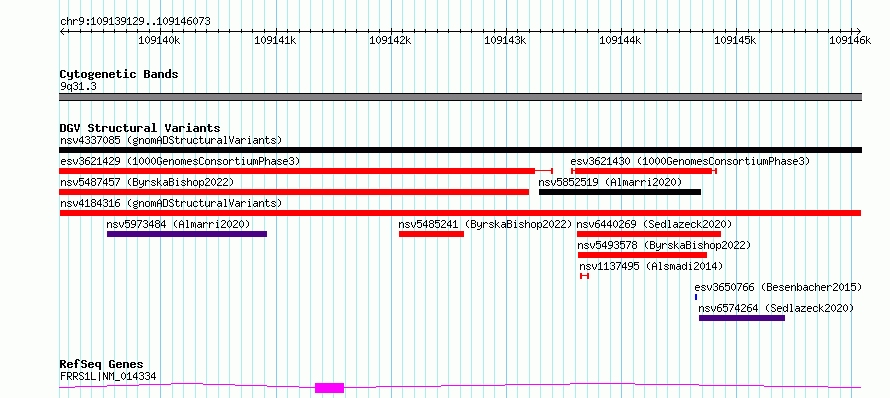Open the nsv5487457 ByrskaBishop2022 label
The width and height of the screenshot is (890, 398).
[147, 182]
